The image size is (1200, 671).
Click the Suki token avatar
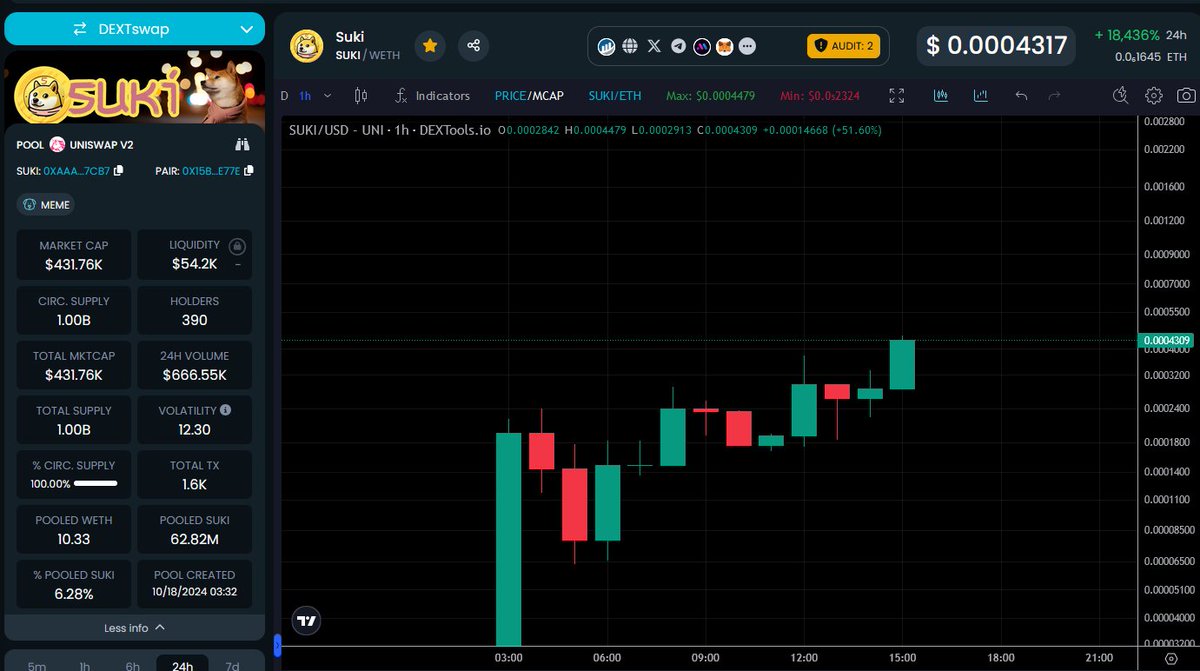pos(306,46)
